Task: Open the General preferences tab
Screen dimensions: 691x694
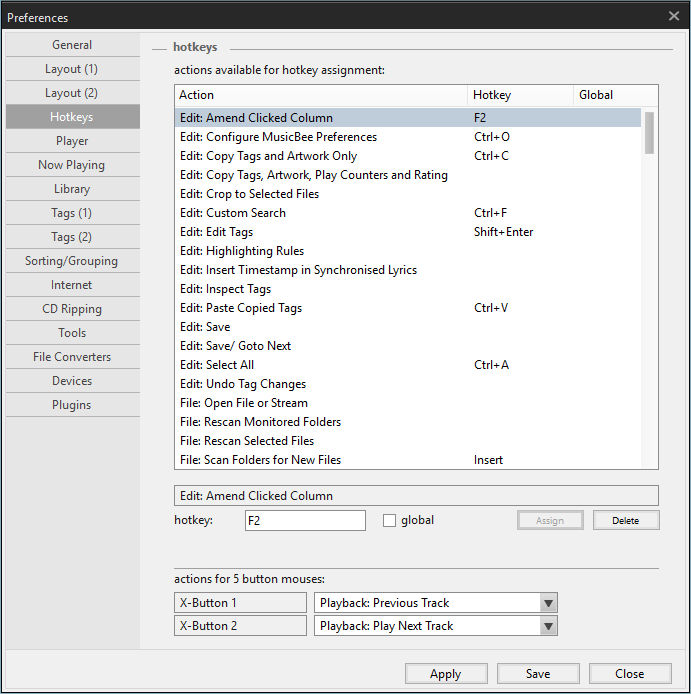Action: tap(73, 45)
